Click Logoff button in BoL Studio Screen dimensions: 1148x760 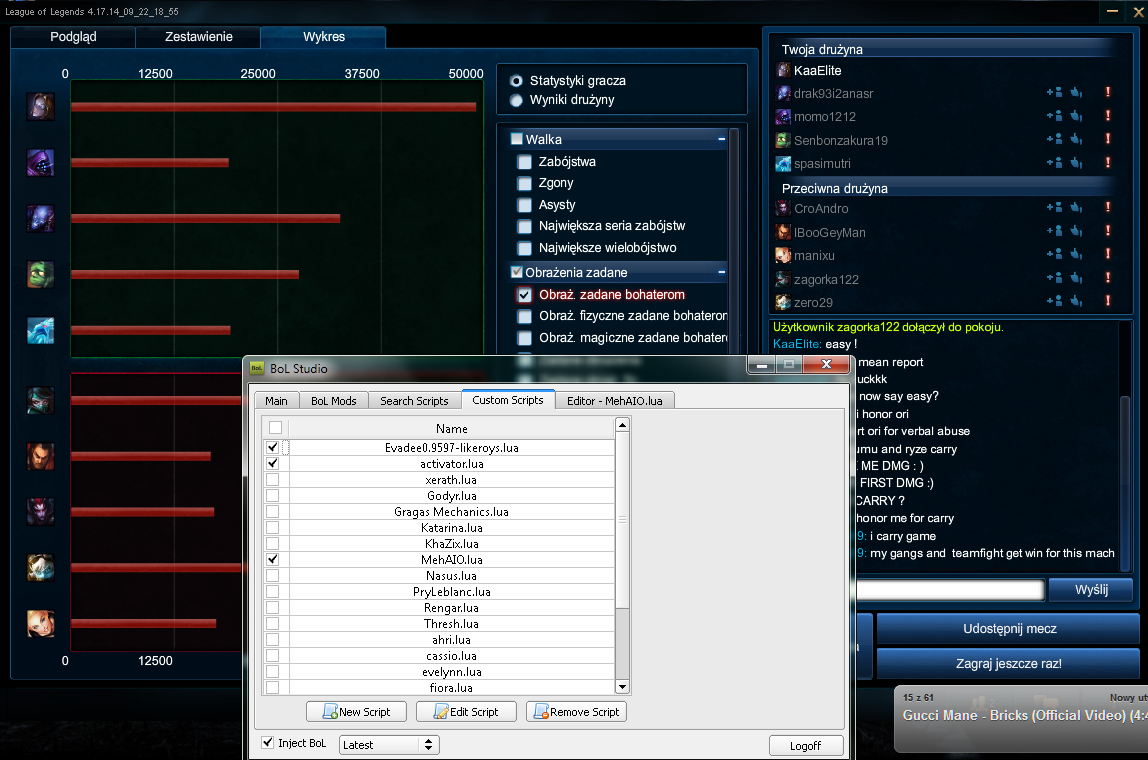[x=805, y=745]
